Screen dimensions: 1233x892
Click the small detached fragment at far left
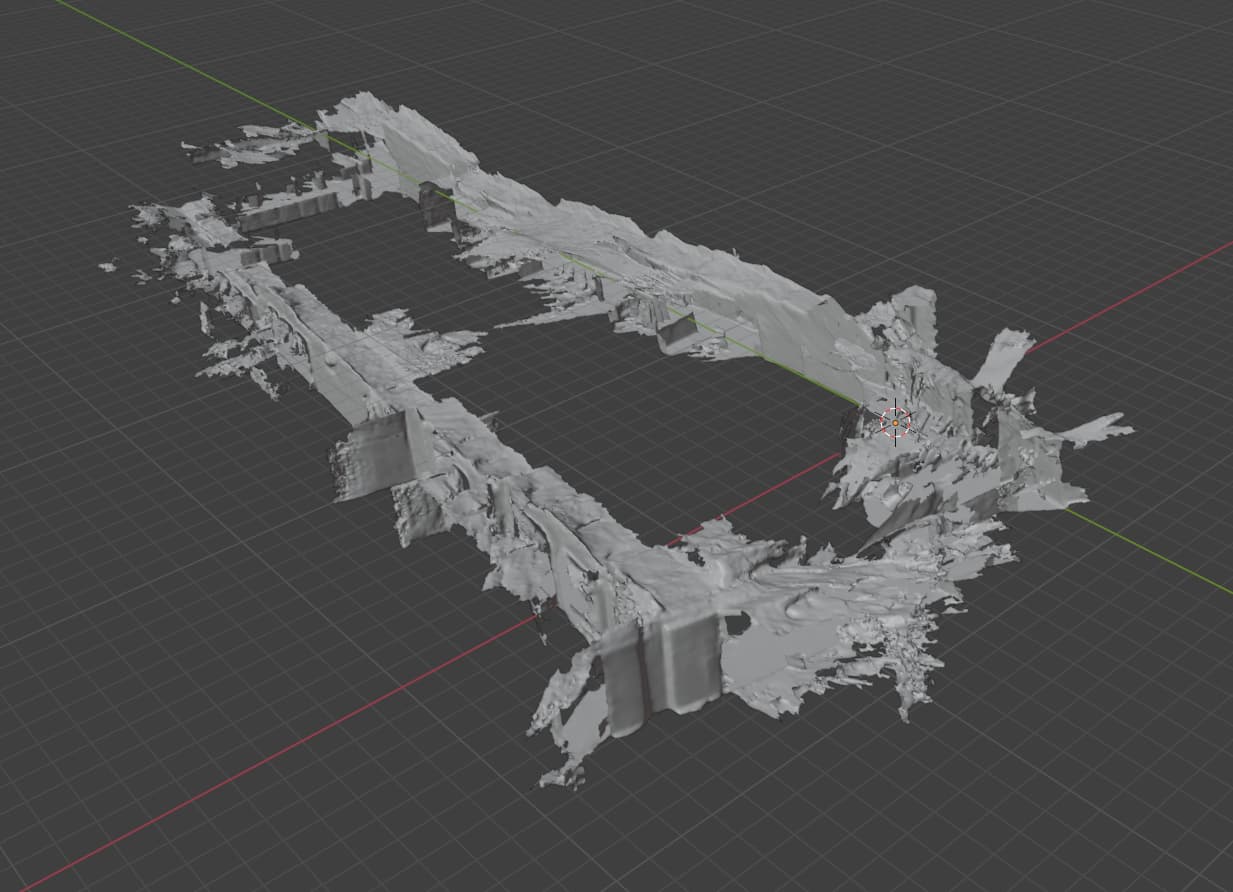tap(107, 266)
